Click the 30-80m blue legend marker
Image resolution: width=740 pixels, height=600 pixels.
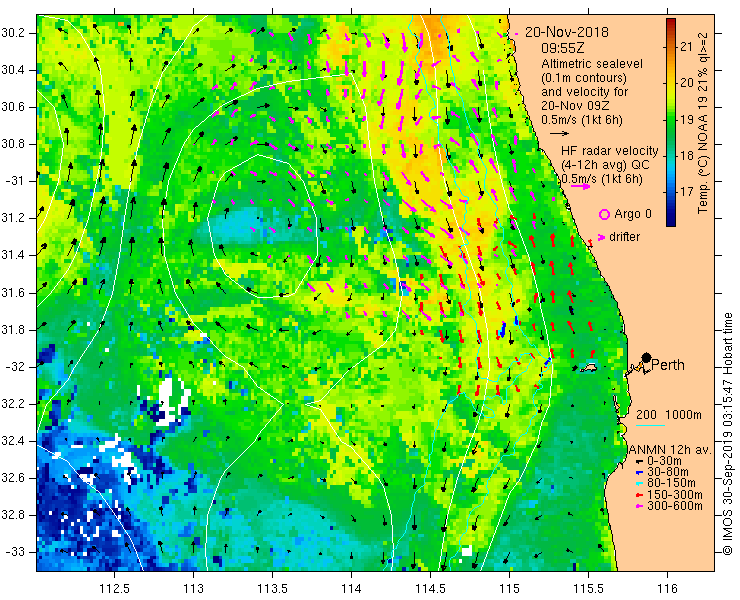click(639, 473)
